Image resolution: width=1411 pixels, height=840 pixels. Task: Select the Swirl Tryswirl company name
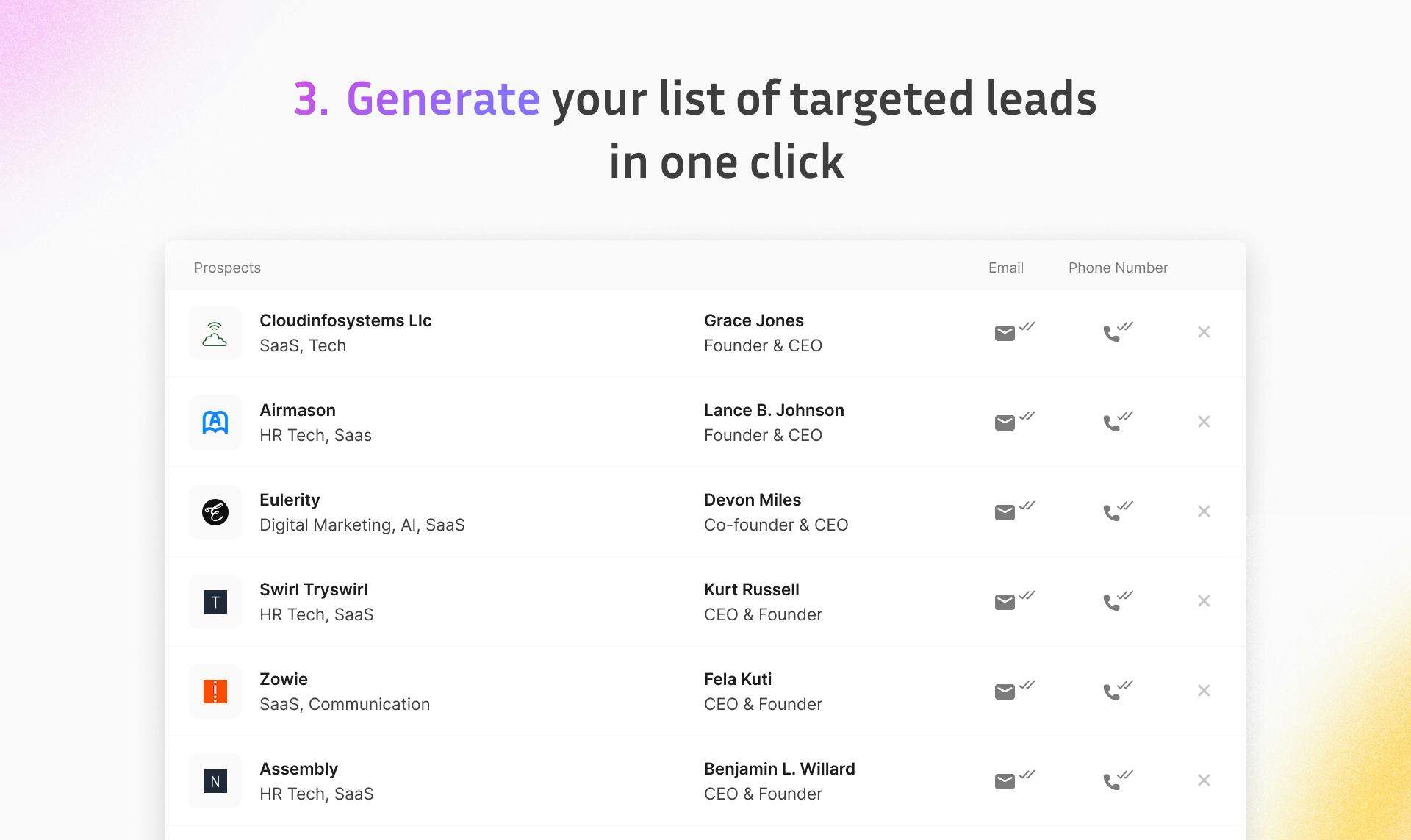pos(313,589)
